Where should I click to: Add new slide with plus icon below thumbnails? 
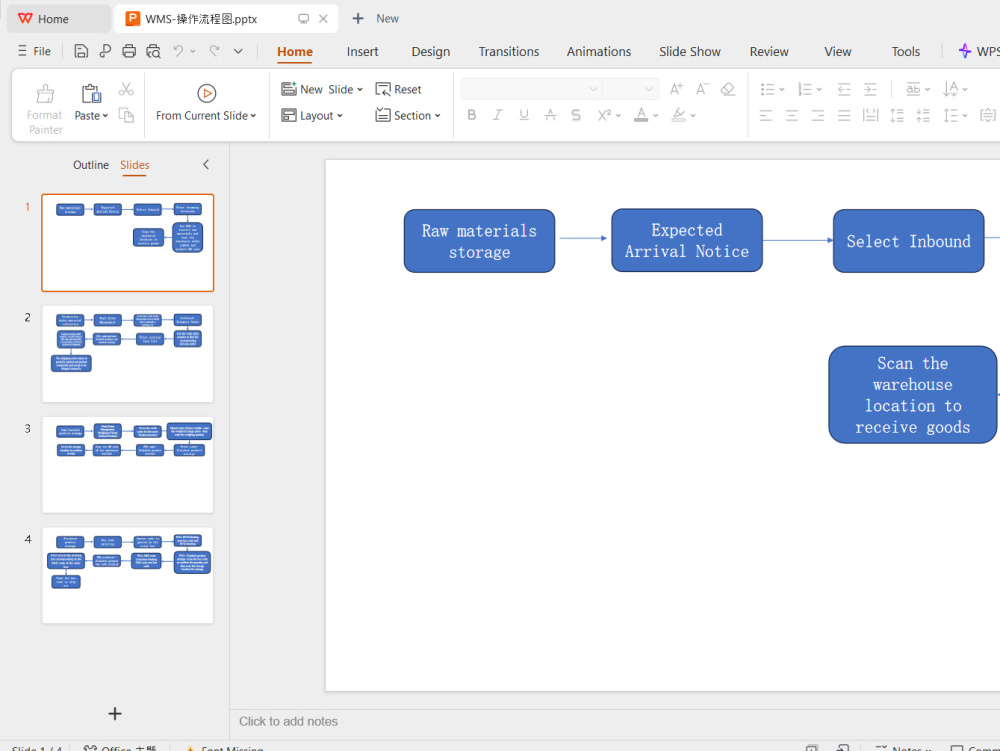coord(115,713)
